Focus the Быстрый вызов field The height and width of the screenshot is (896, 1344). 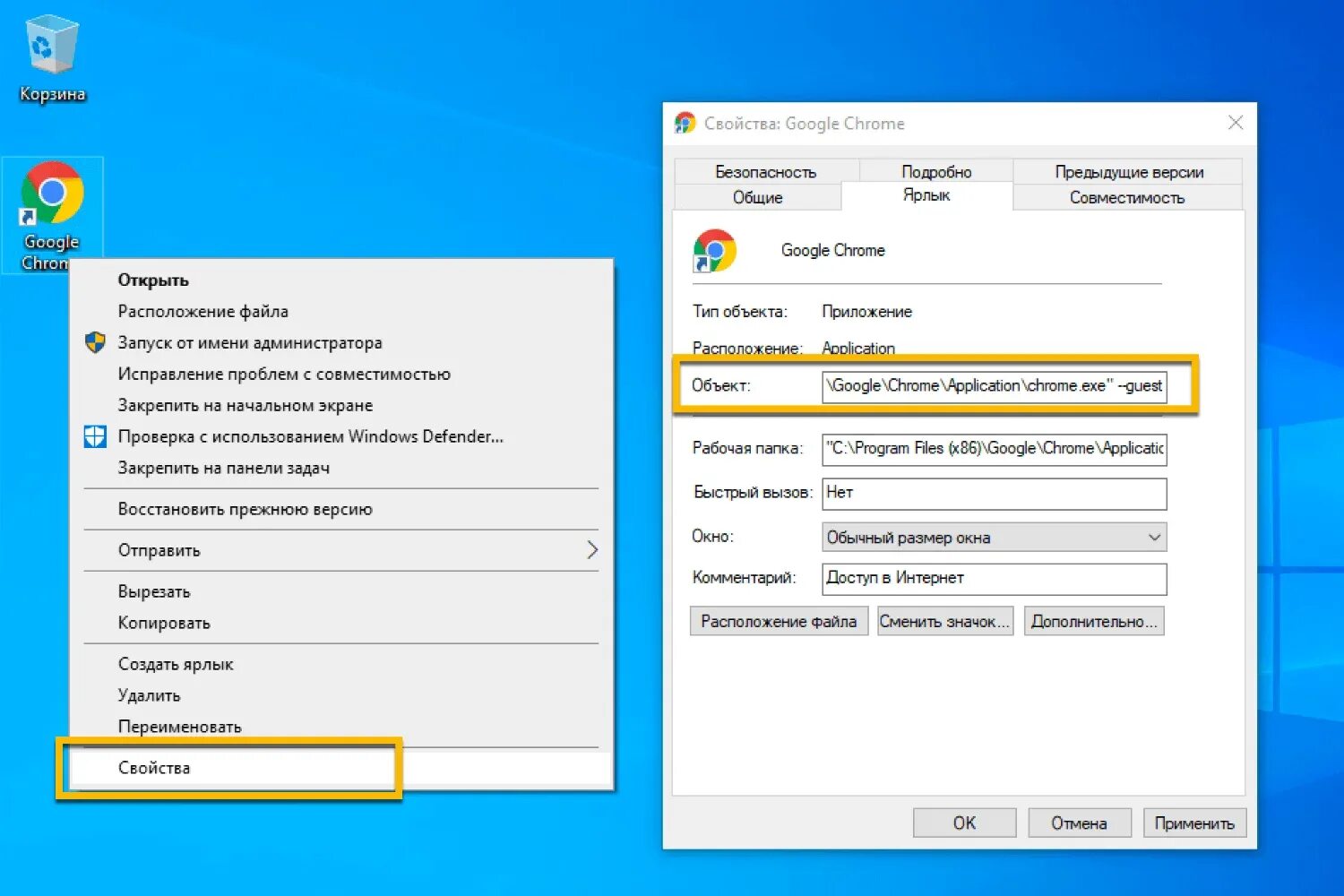point(995,493)
